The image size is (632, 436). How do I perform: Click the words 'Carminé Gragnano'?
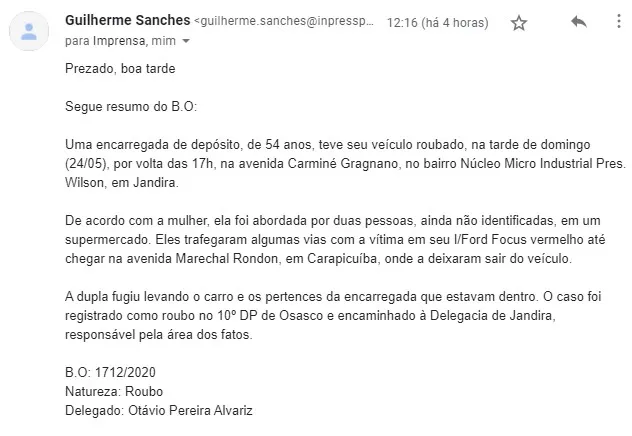tap(343, 164)
